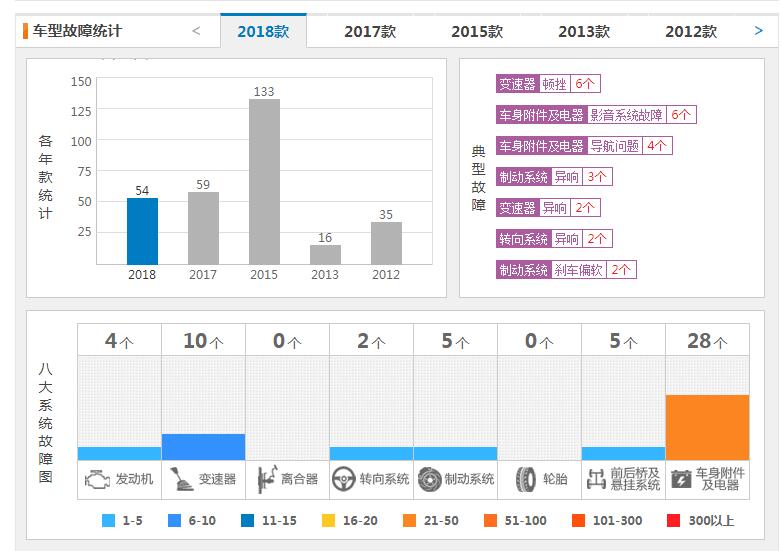Open the 2015款 tab
The image size is (782, 551).
pos(477,31)
